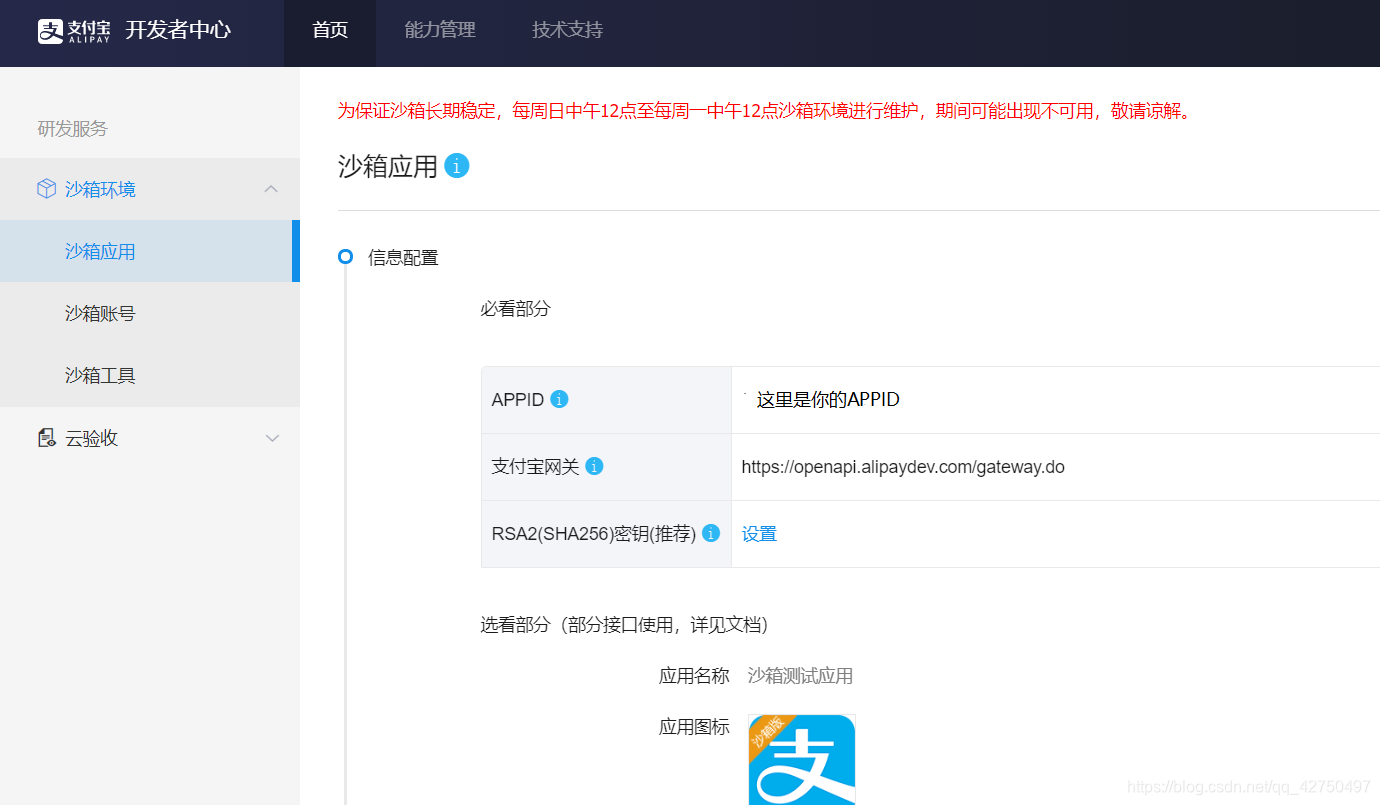Expand the 云验收 section chevron
The image size is (1380, 805).
[x=271, y=438]
